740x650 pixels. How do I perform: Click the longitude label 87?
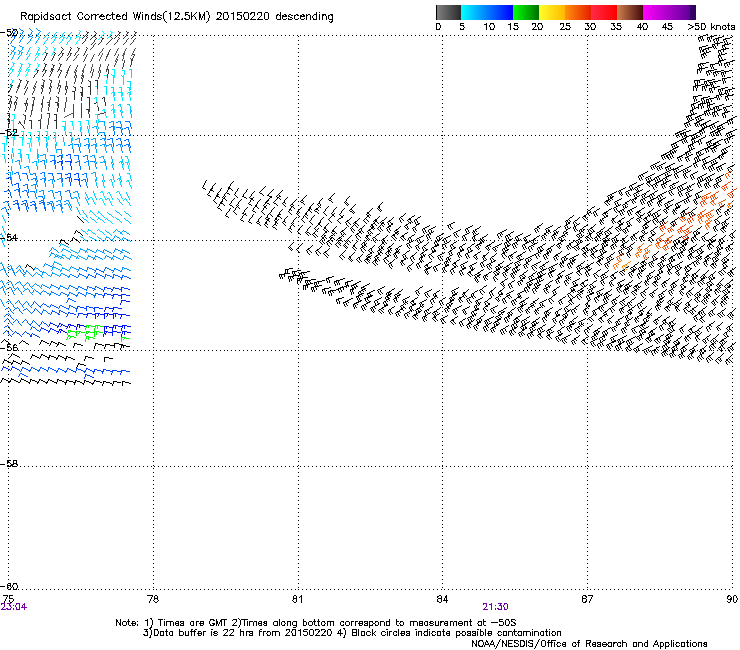coord(587,599)
